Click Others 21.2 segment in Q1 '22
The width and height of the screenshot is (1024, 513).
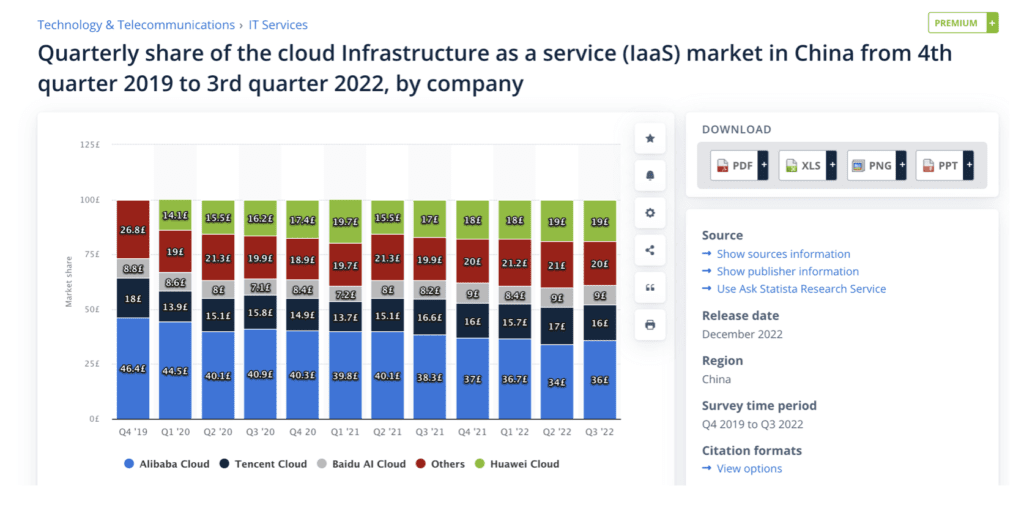(x=515, y=263)
